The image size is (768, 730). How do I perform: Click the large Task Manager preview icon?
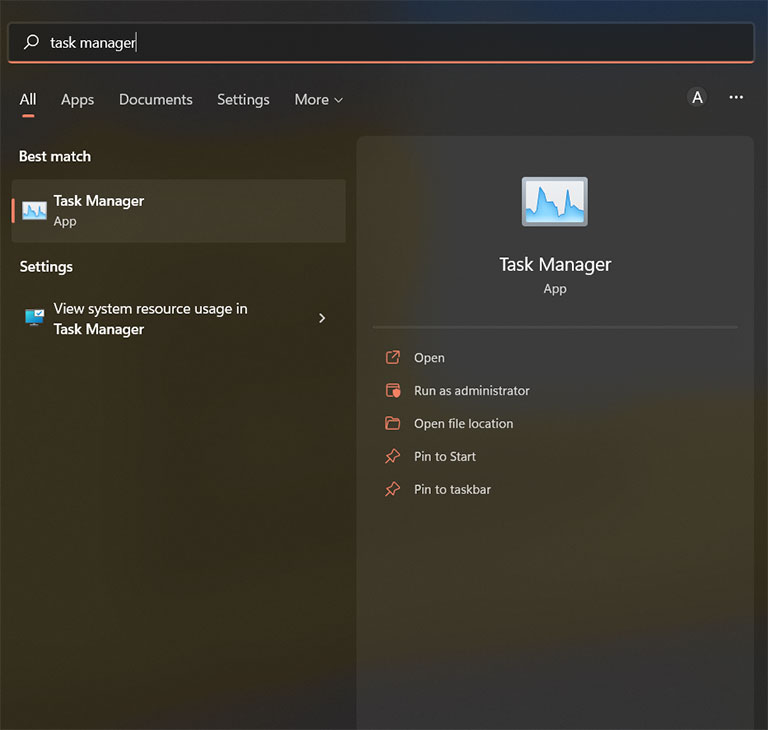[554, 201]
